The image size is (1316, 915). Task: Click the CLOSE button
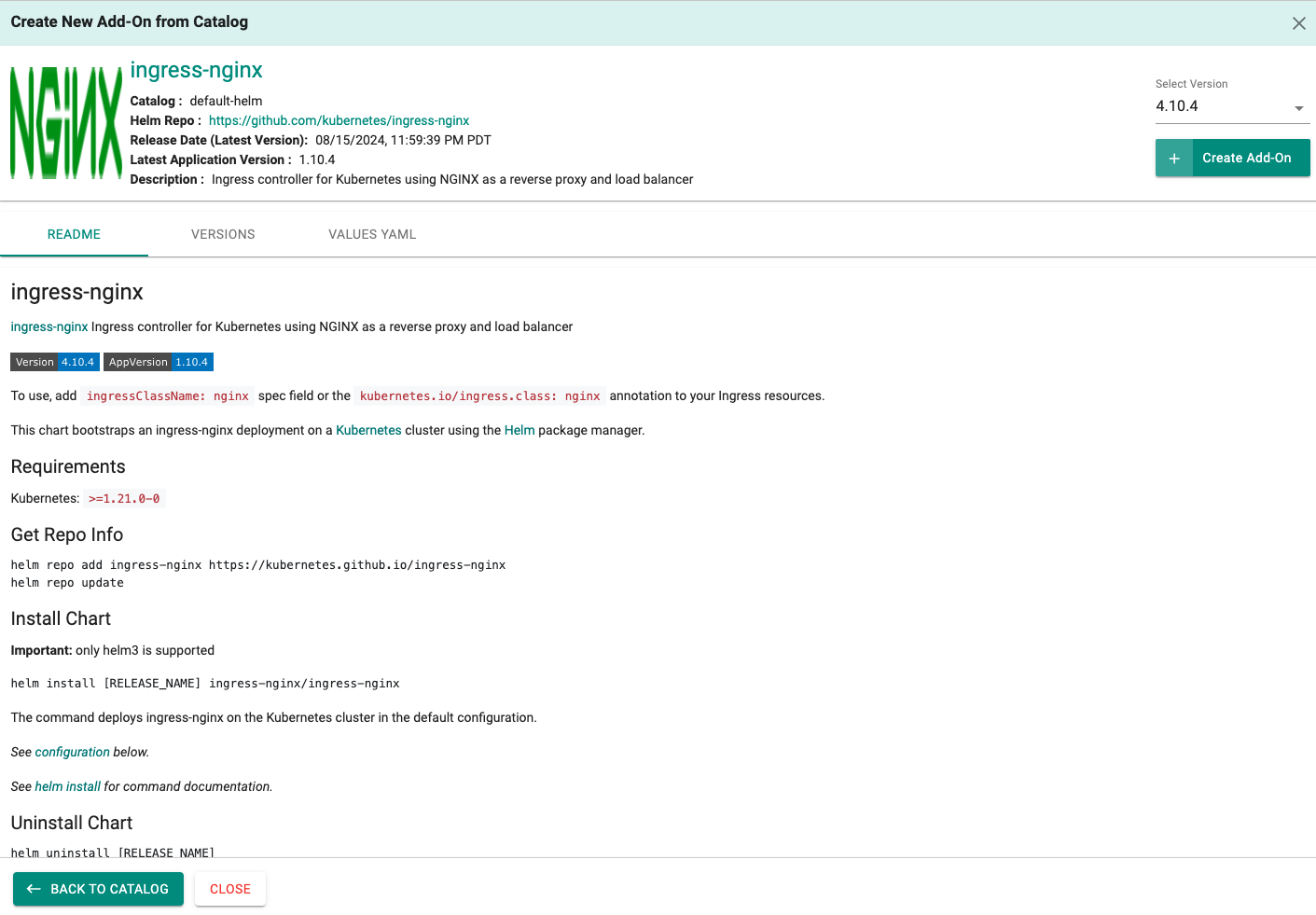230,889
